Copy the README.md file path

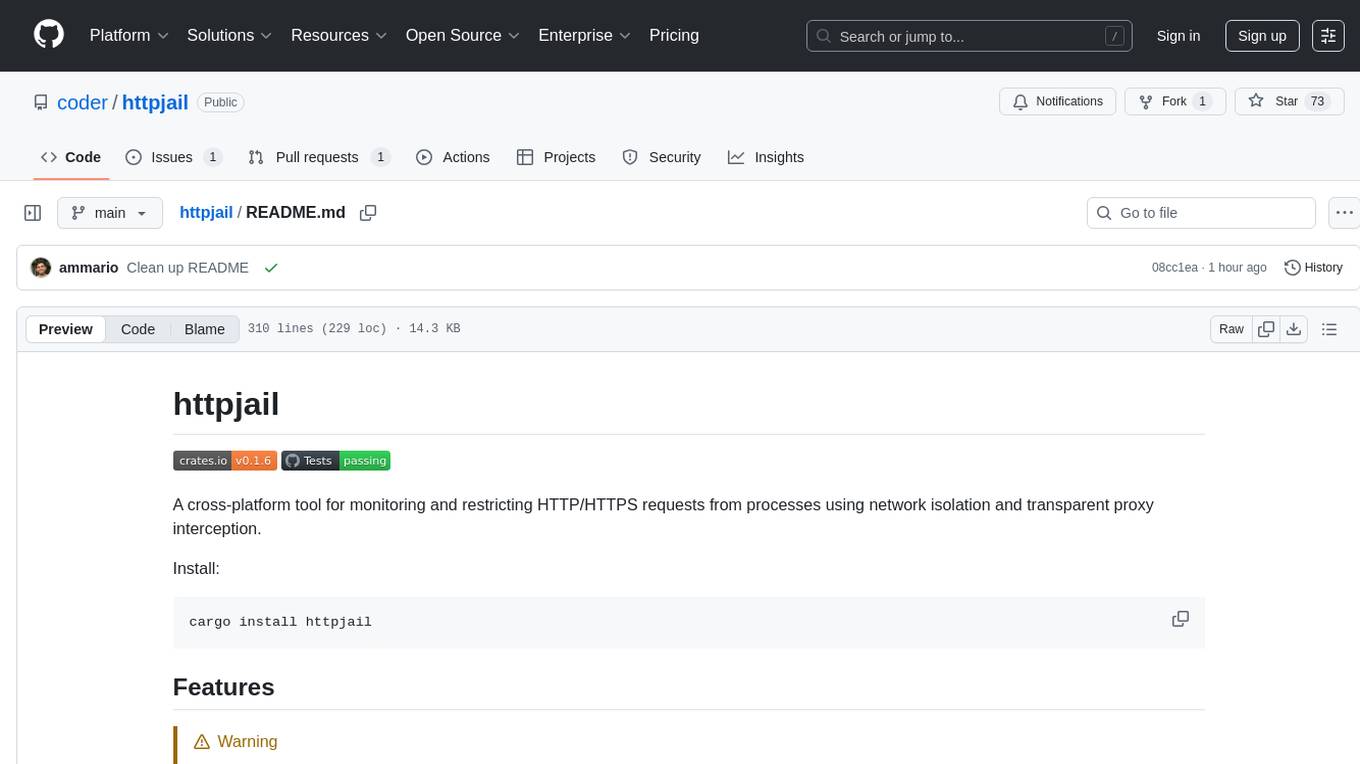pyautogui.click(x=368, y=213)
